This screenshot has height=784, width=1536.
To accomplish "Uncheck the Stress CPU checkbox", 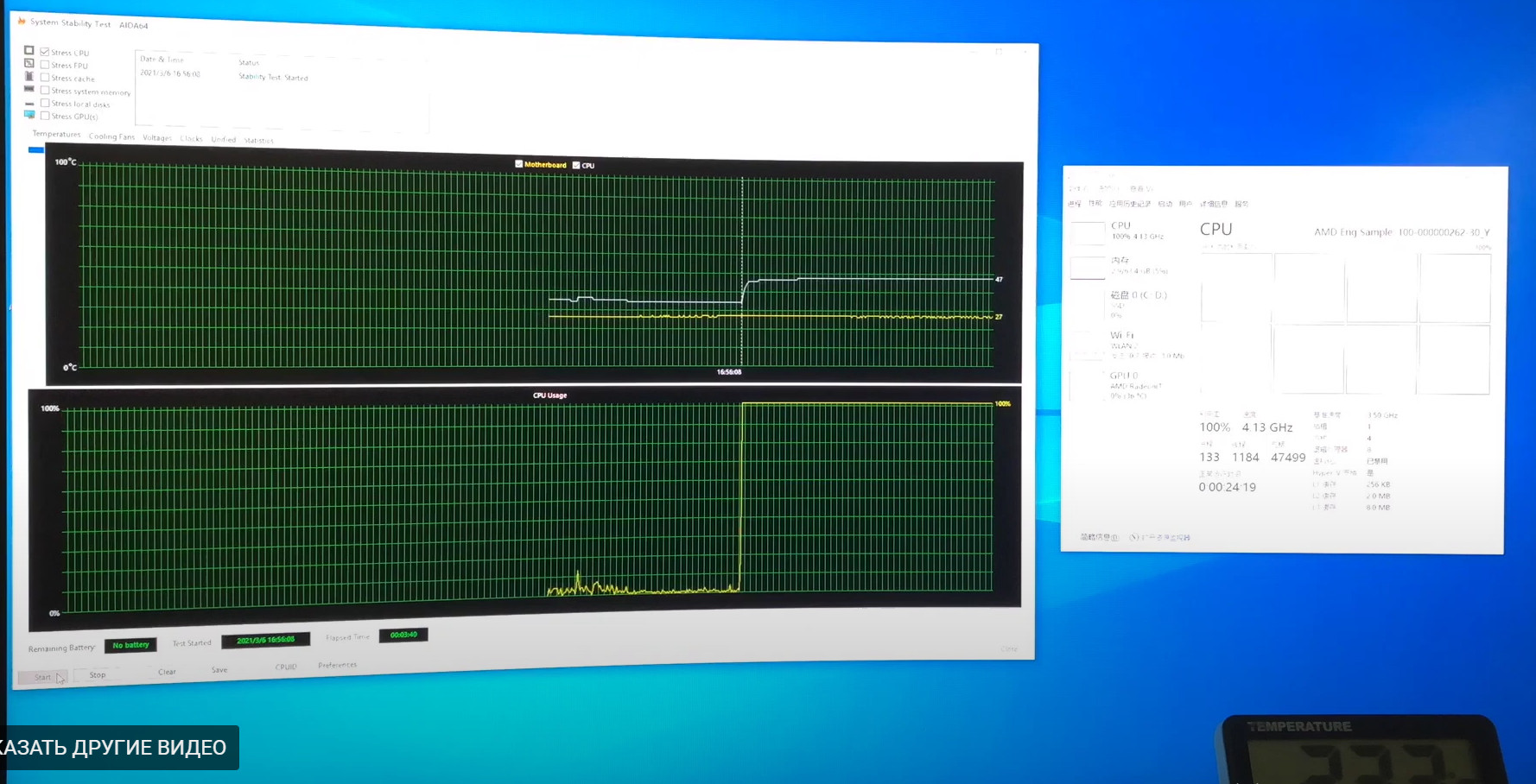I will pos(45,52).
